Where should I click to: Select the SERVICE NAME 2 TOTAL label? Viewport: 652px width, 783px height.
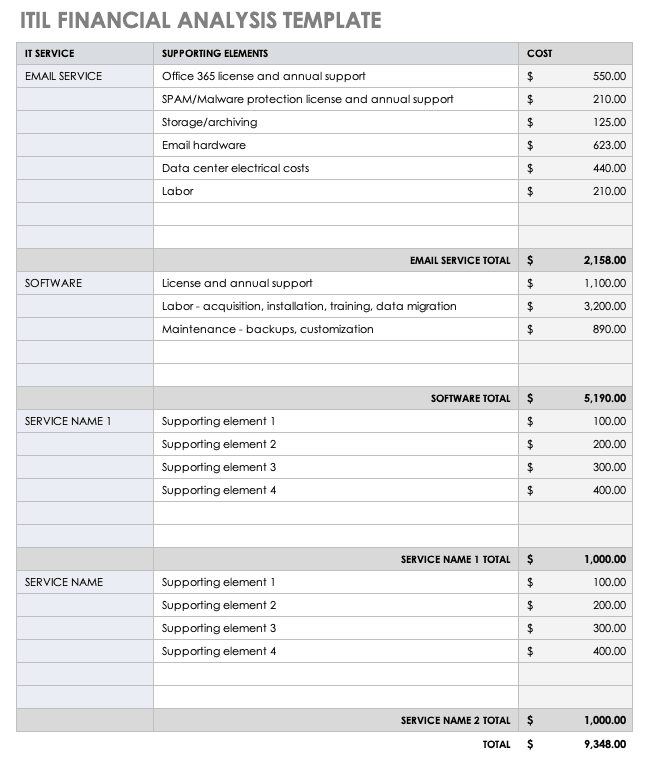click(x=455, y=720)
